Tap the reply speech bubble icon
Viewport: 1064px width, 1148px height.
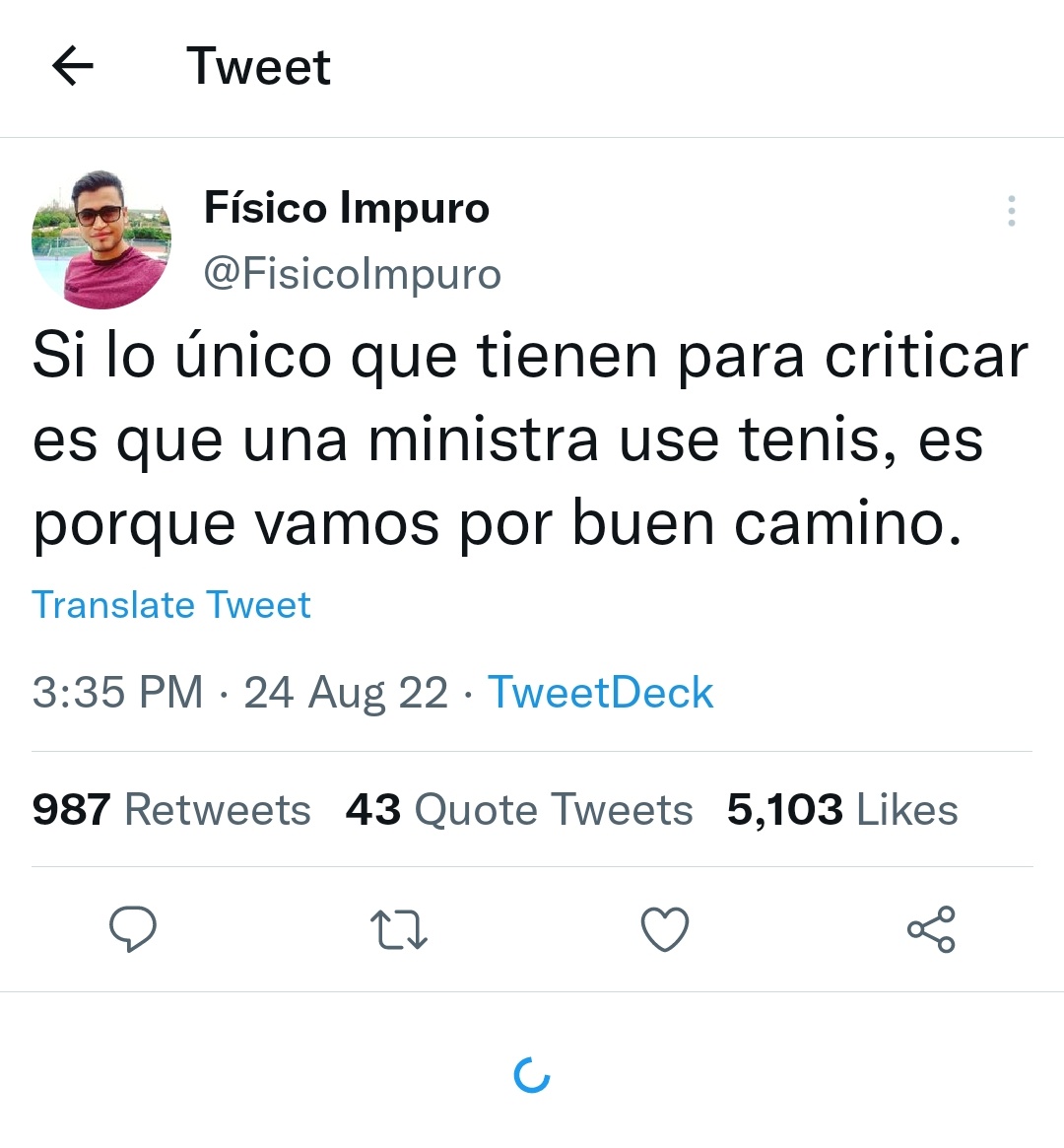(132, 928)
